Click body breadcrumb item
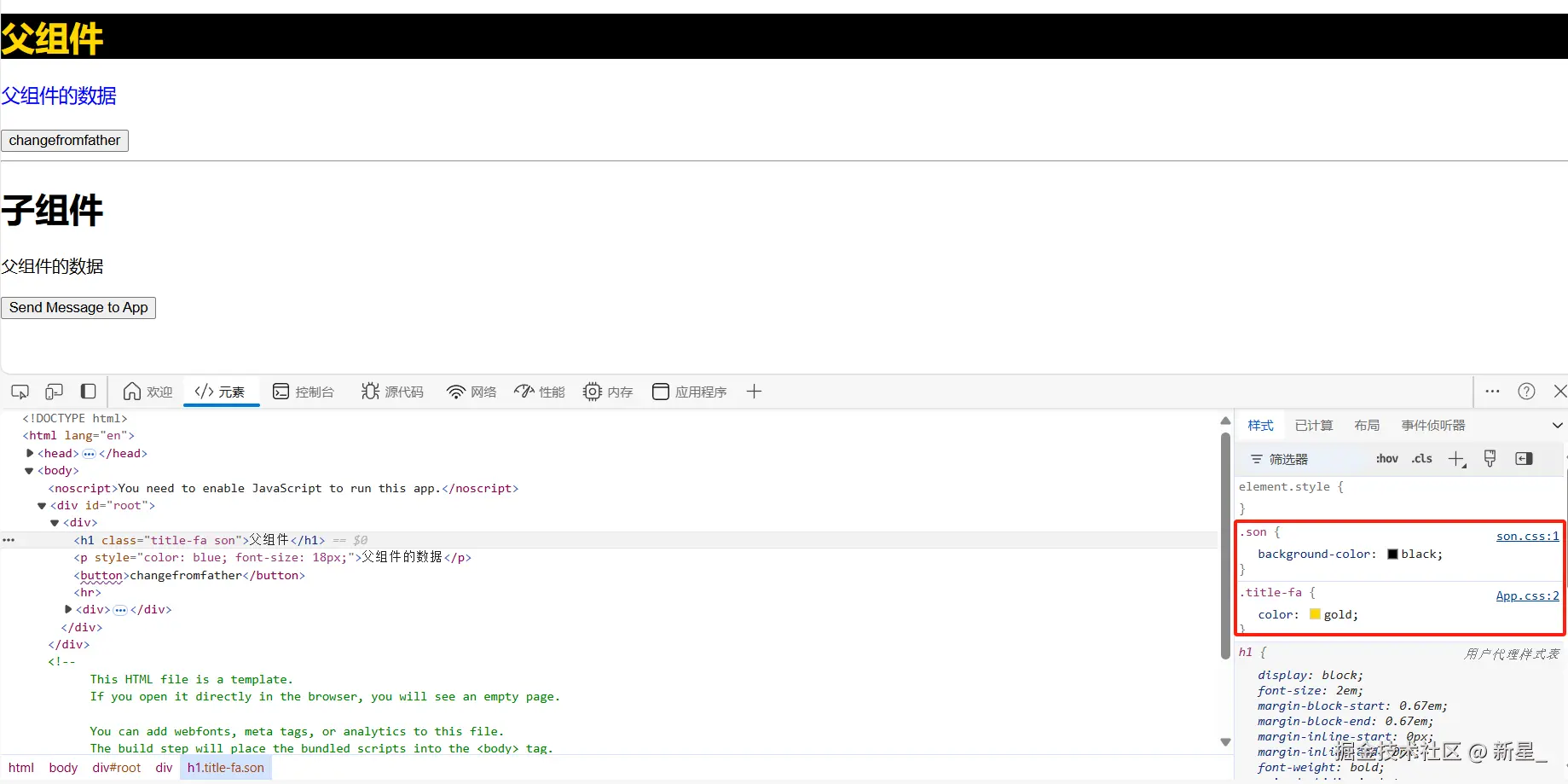This screenshot has width=1568, height=784. click(63, 768)
